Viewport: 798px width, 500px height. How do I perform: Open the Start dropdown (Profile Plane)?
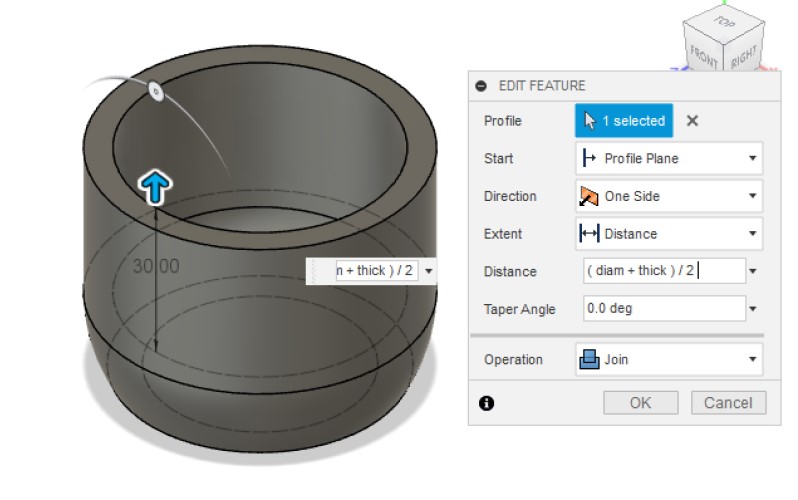669,158
